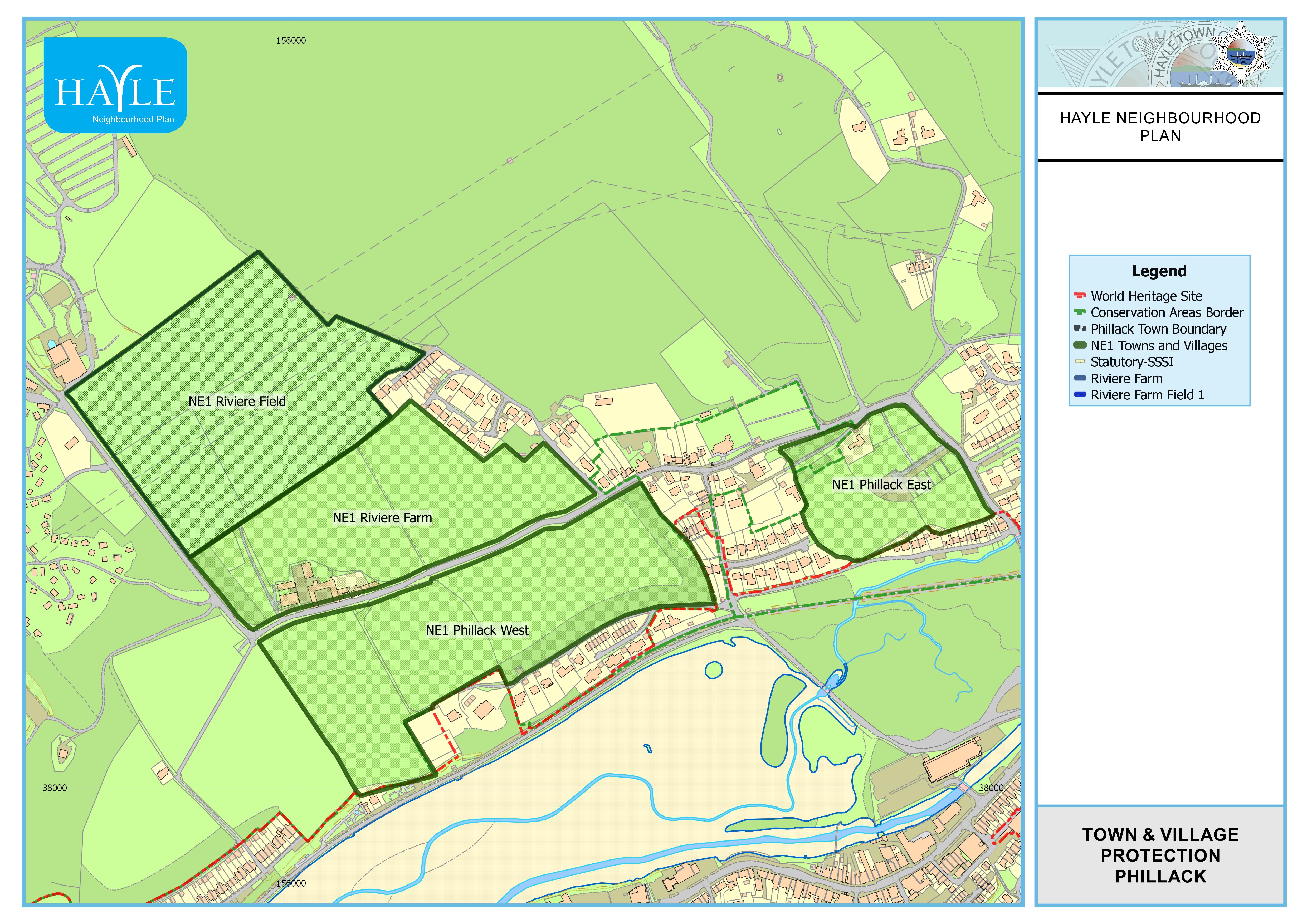Click the Statutory-SSSI legend symbol
1307x924 pixels.
coord(1079,362)
